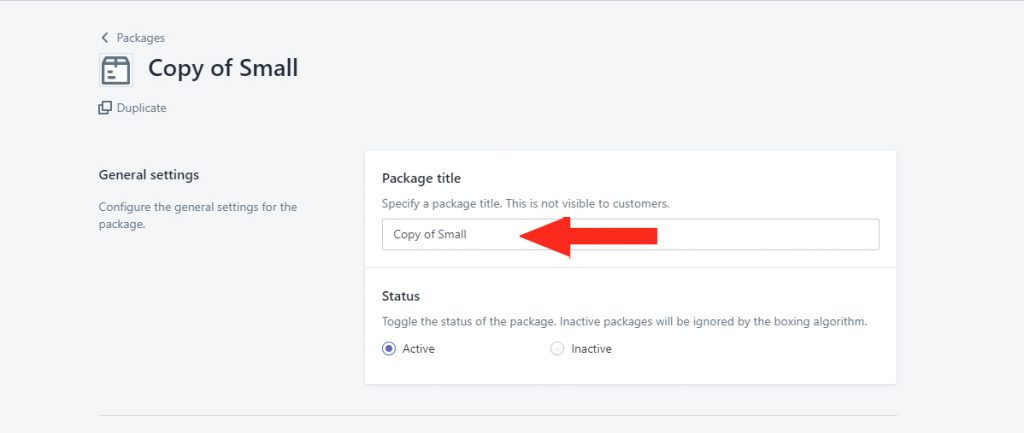Select the Active radio button

tap(389, 349)
